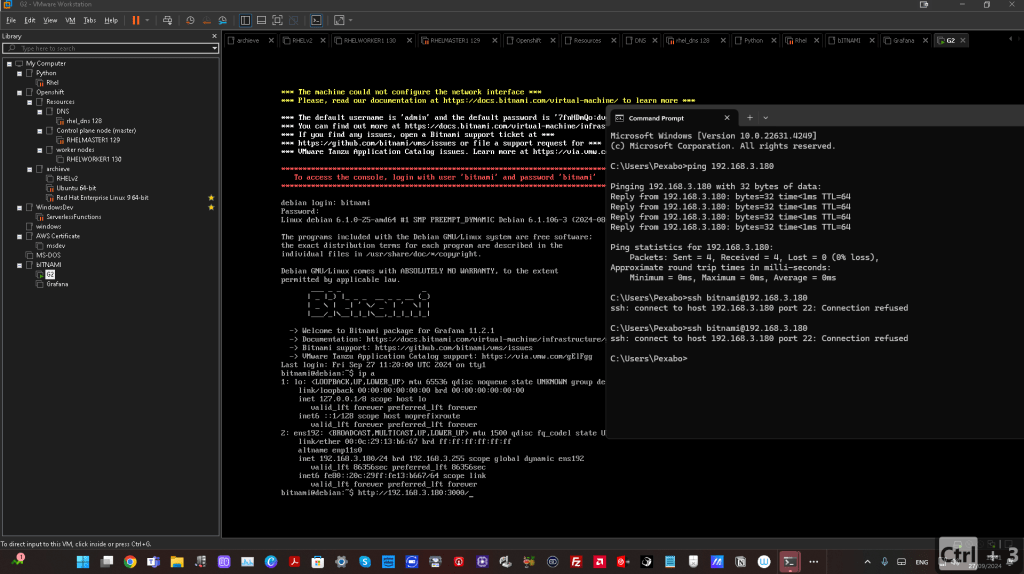The image size is (1024, 574).
Task: Switch to the RHELMASTER1 129 tab
Action: pyautogui.click(x=455, y=40)
